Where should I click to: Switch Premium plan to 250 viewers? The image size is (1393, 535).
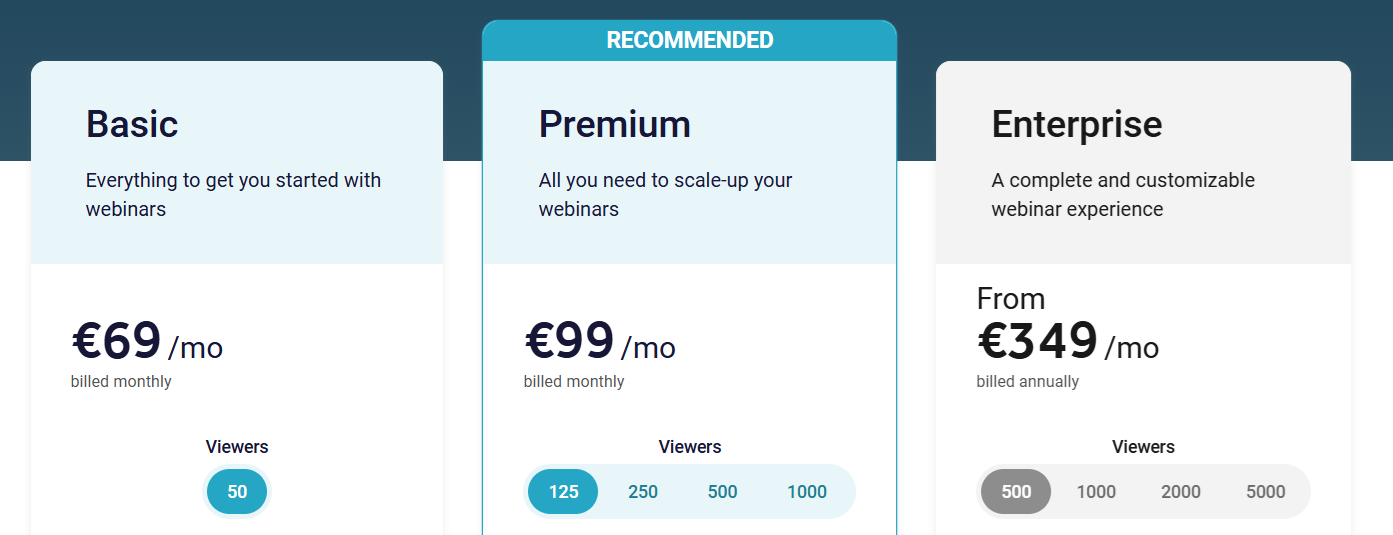[x=643, y=492]
